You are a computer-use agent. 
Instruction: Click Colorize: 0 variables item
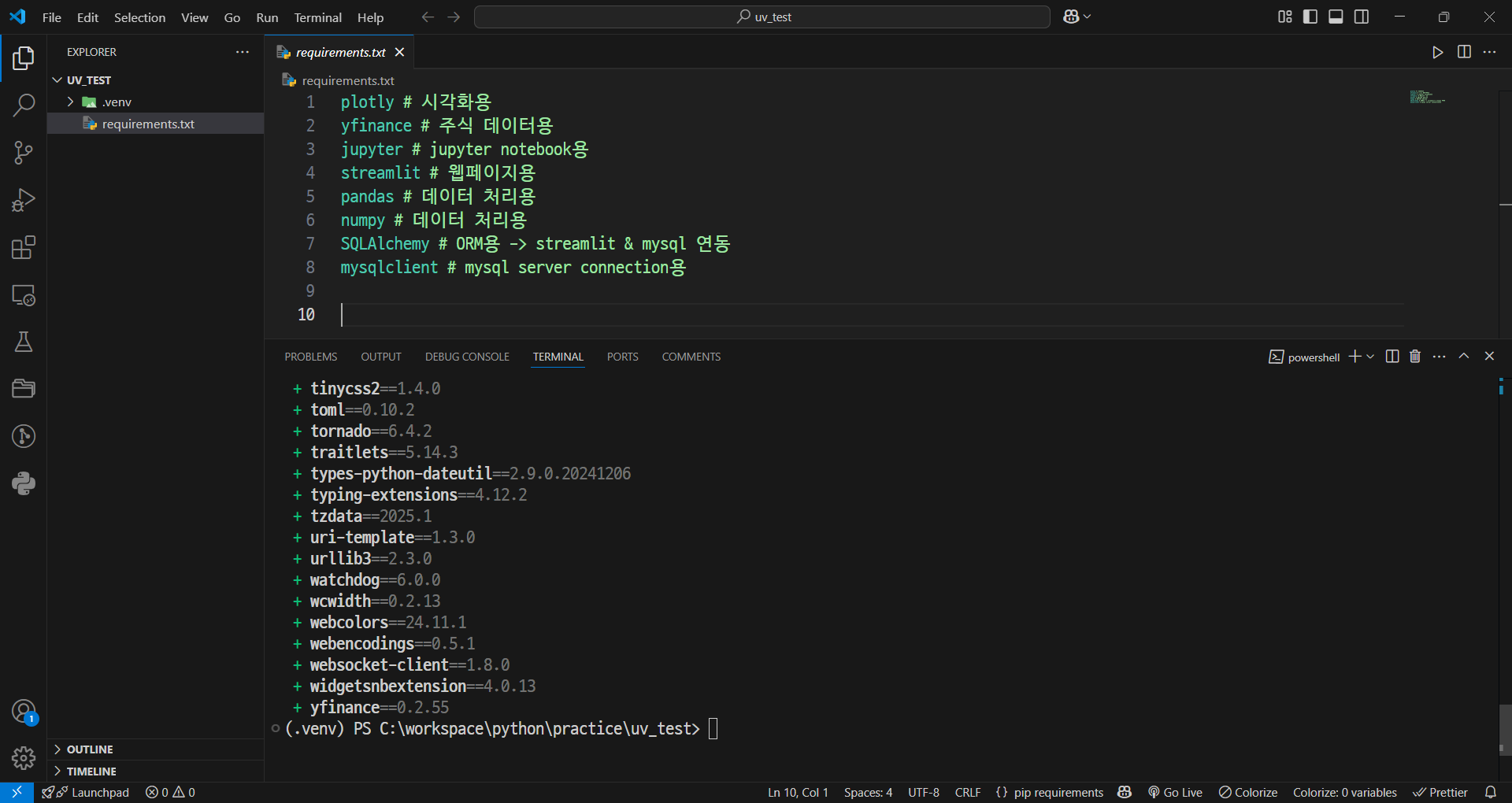(1344, 792)
